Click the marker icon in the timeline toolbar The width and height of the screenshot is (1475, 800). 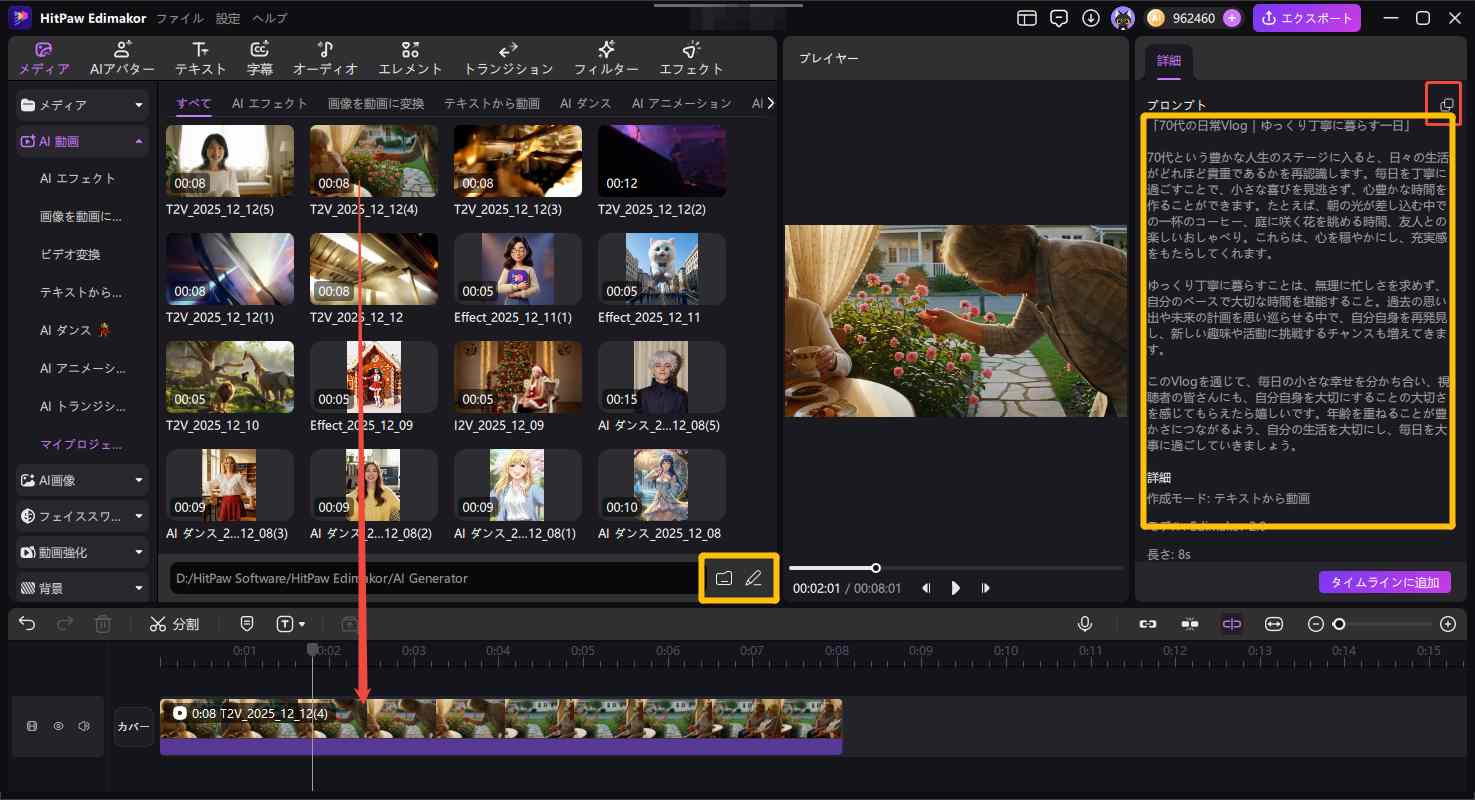point(246,624)
